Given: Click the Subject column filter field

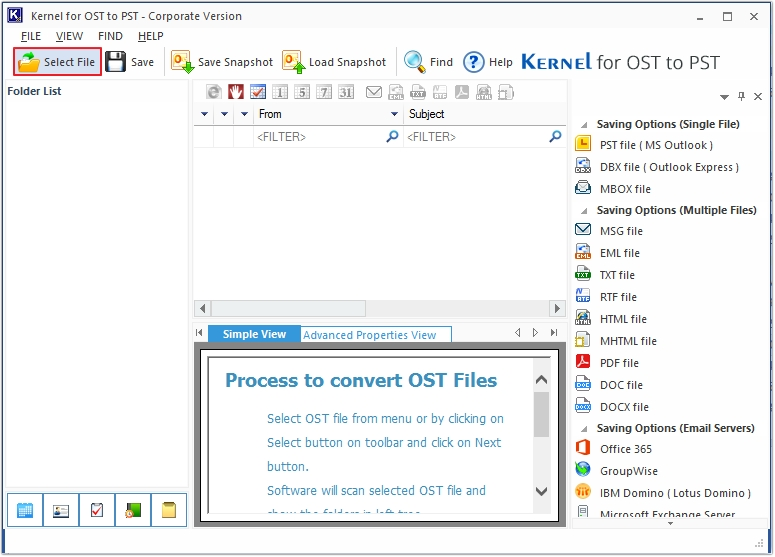Looking at the screenshot, I should point(484,136).
